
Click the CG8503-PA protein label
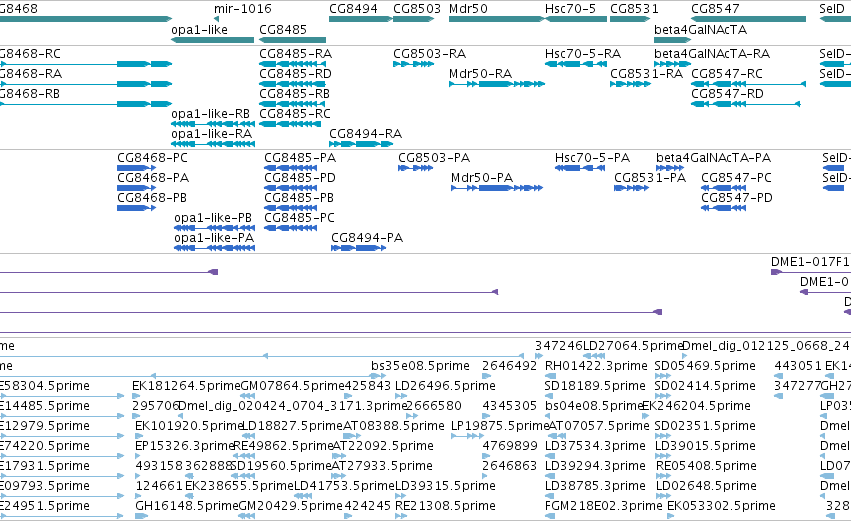(434, 158)
